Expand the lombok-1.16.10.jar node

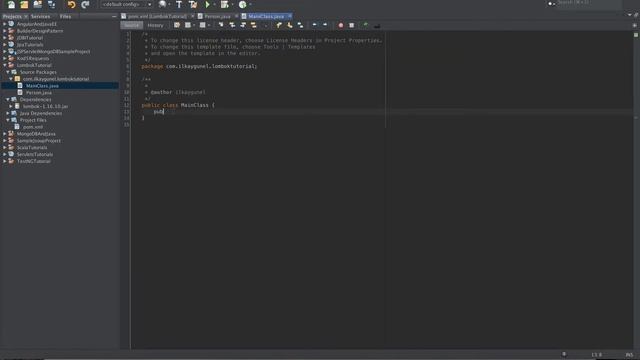pos(11,107)
